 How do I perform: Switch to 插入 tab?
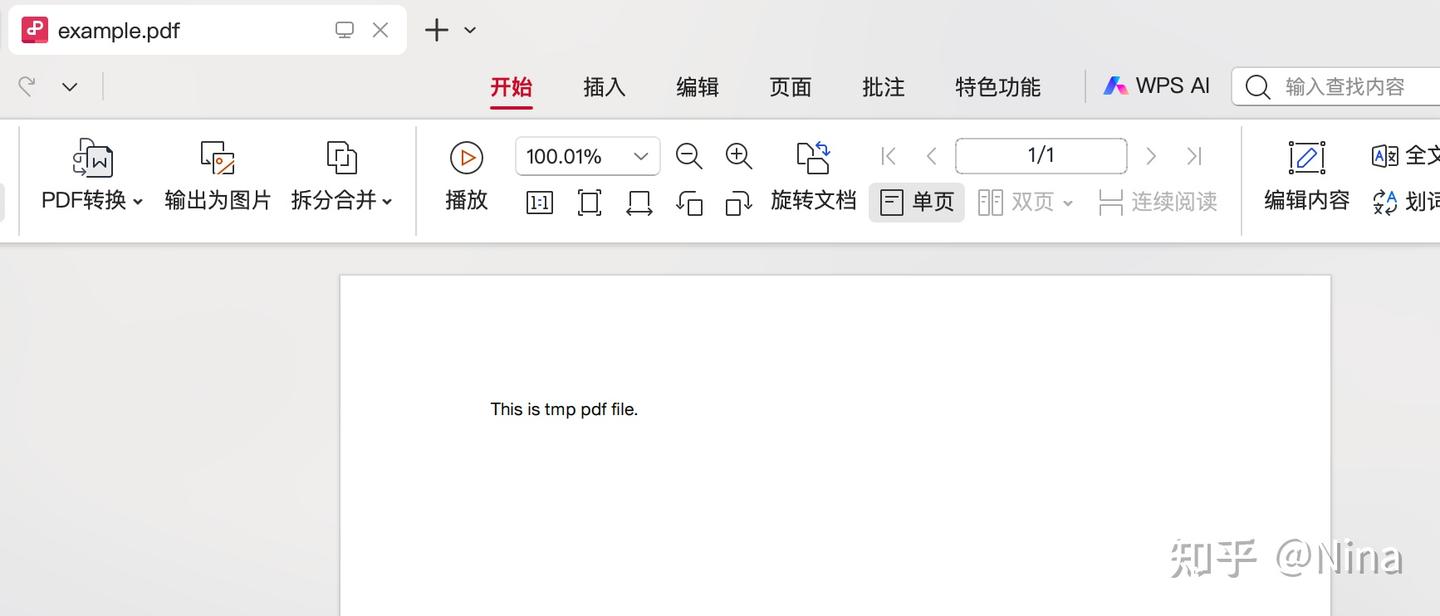[604, 87]
